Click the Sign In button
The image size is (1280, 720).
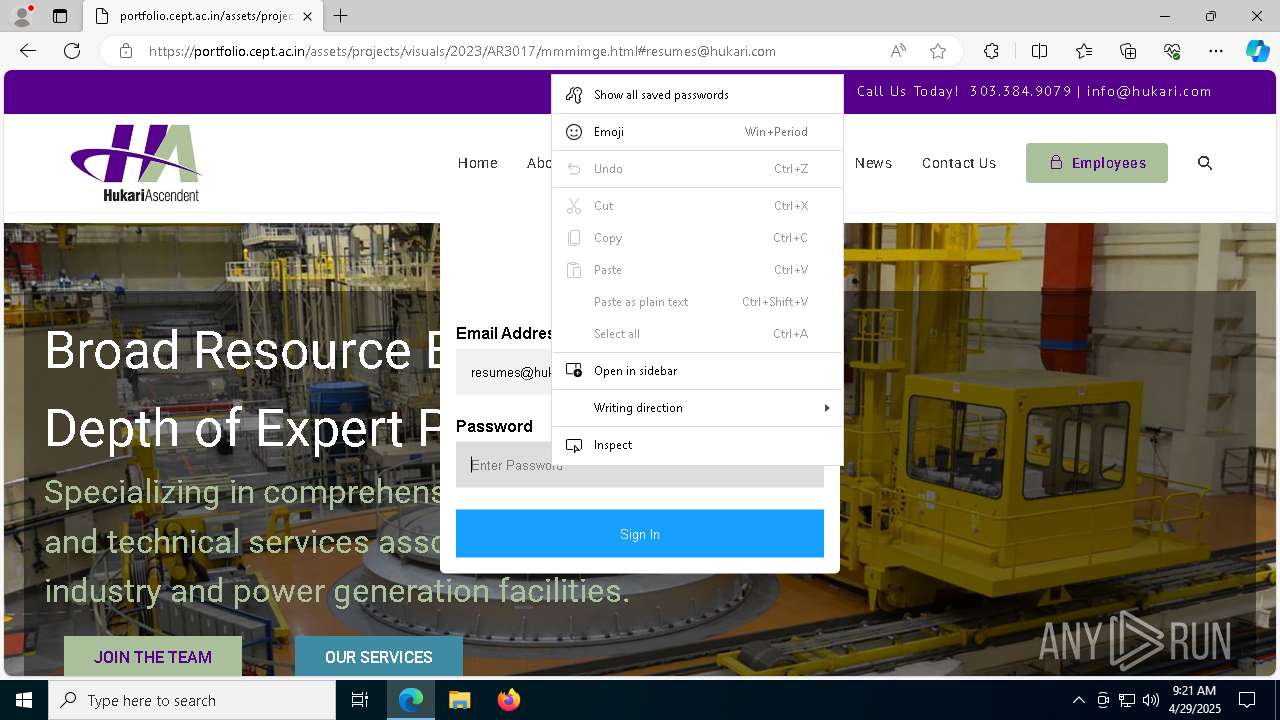point(640,534)
